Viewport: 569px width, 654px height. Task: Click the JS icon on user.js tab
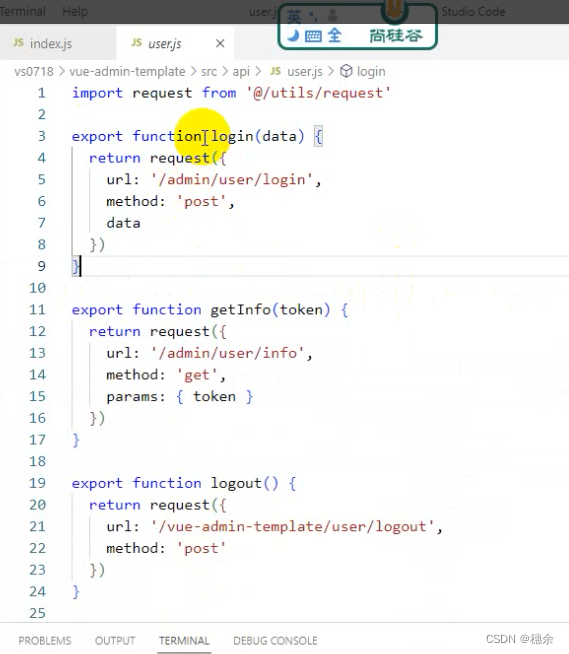pos(136,43)
